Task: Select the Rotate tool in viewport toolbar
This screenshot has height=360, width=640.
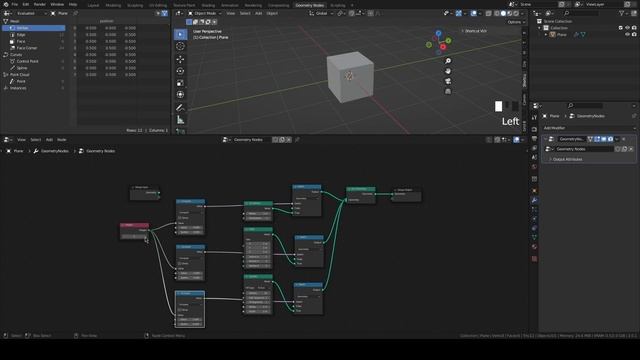Action: coord(180,71)
